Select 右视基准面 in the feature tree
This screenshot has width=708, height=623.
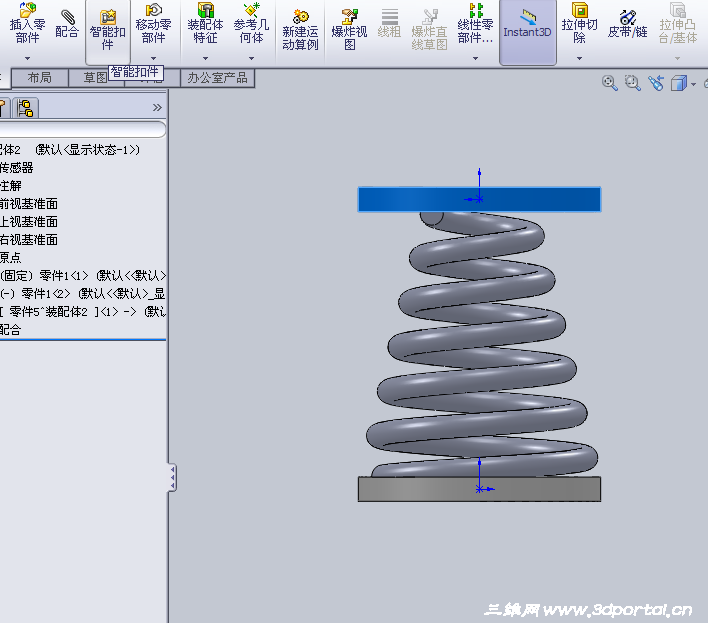pos(29,240)
